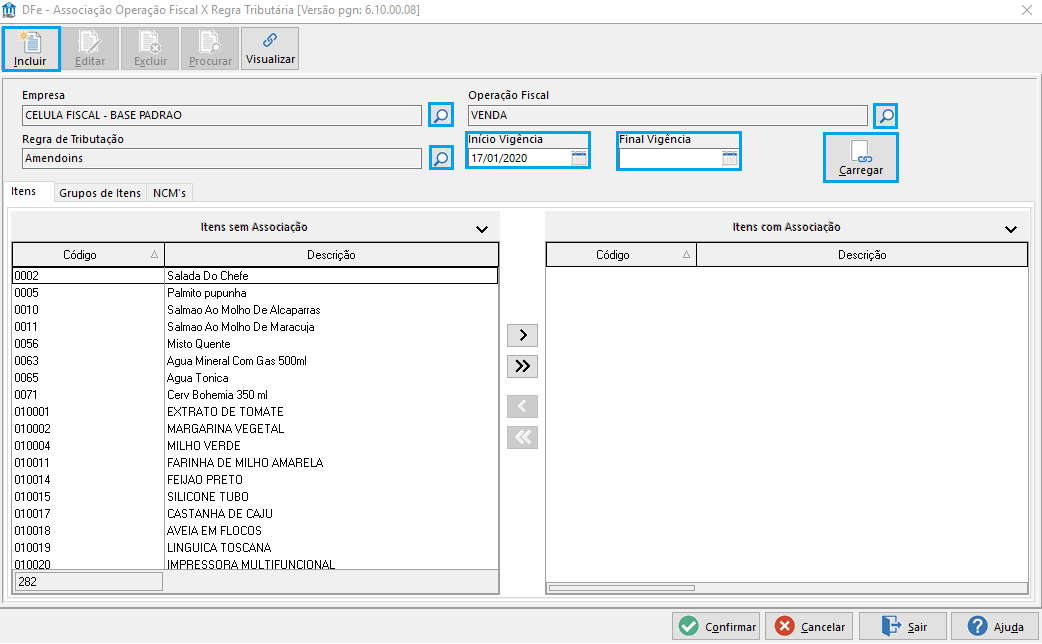Select the Palmito pupunha row

255,293
